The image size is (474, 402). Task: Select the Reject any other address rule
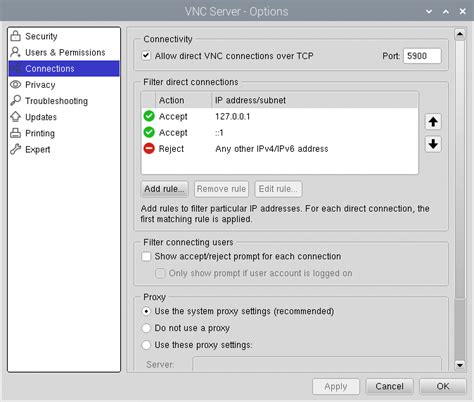click(x=279, y=149)
